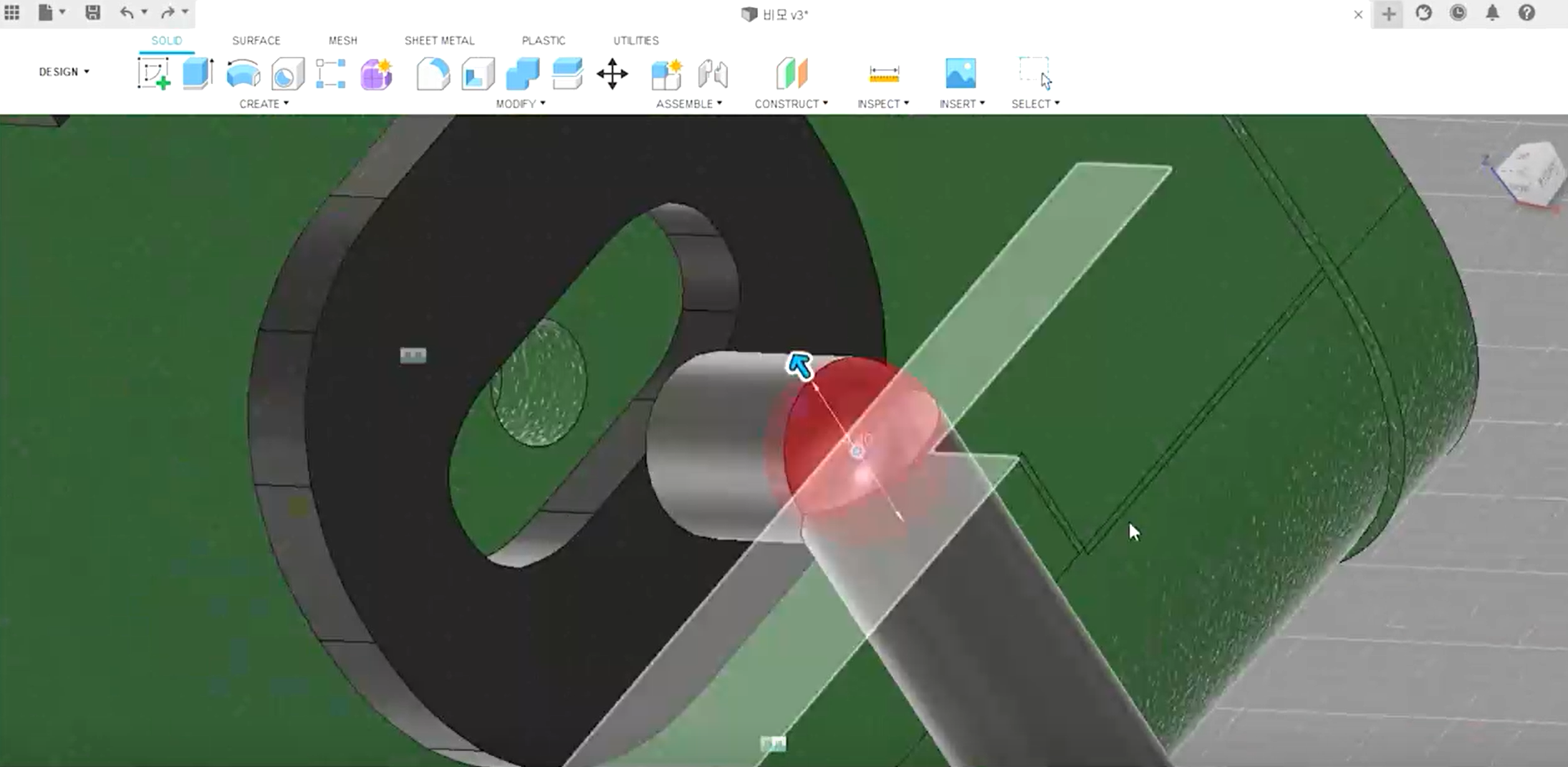Expand the CREATE menu
The image size is (1568, 767).
264,103
